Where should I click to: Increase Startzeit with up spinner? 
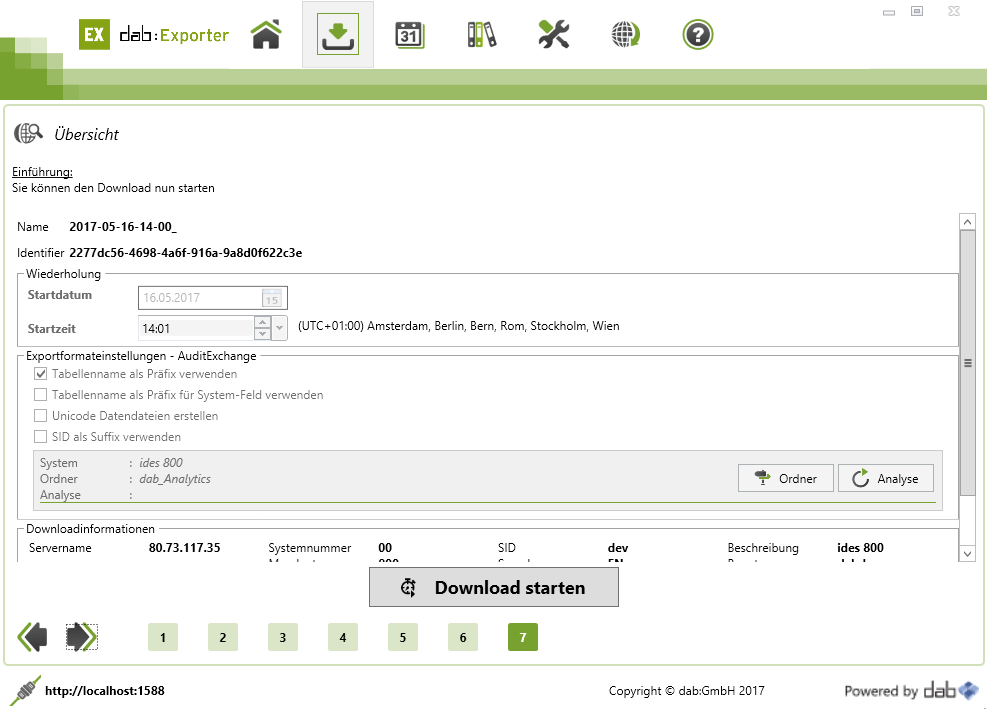point(262,322)
